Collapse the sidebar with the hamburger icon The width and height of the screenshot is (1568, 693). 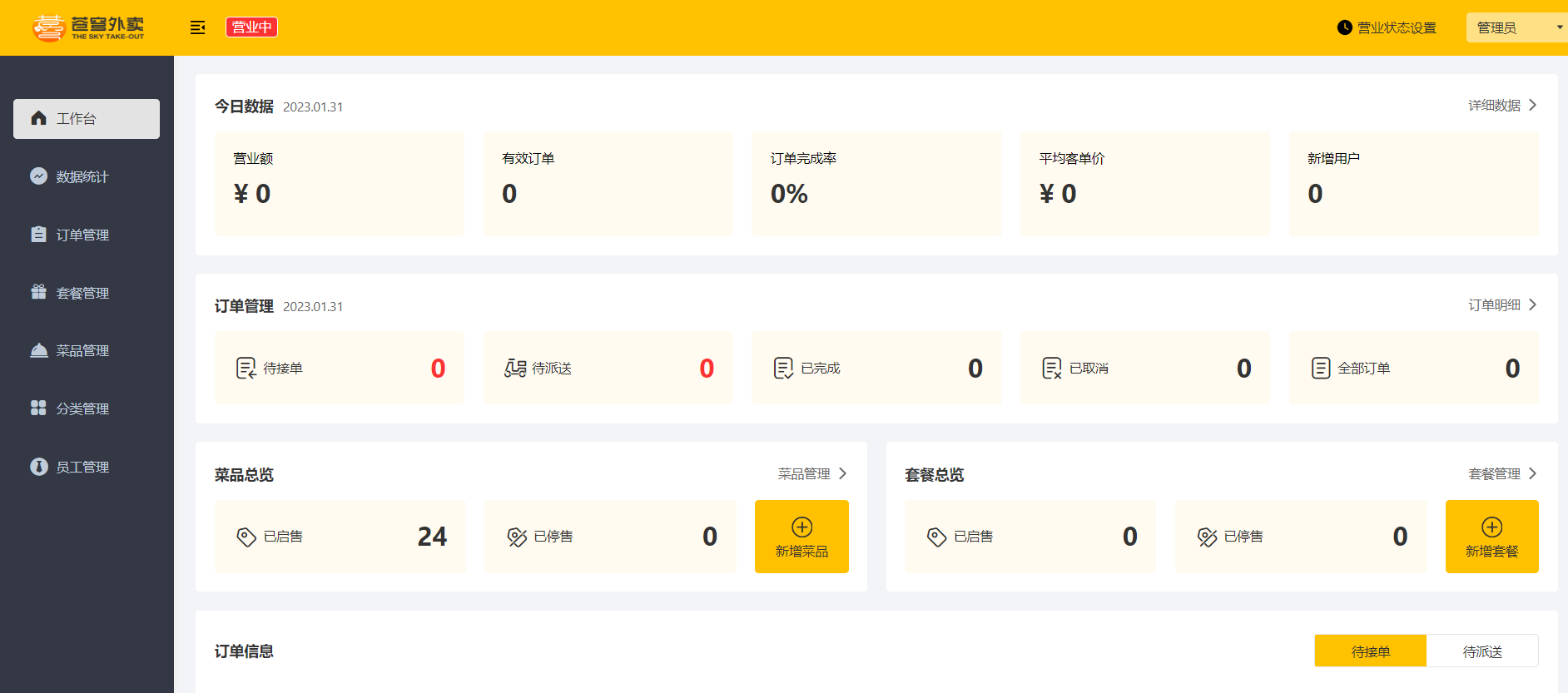pyautogui.click(x=197, y=27)
